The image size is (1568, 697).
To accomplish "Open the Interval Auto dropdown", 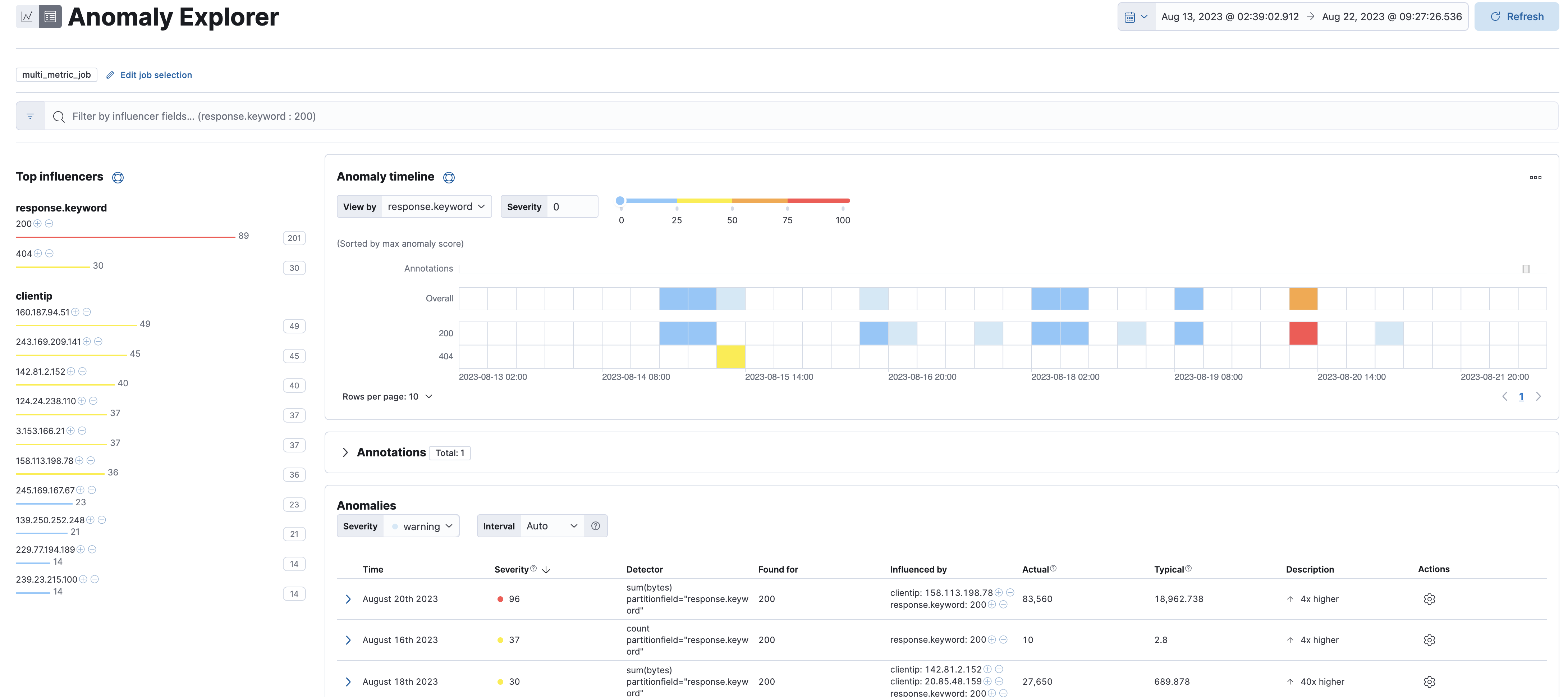I will (x=552, y=526).
